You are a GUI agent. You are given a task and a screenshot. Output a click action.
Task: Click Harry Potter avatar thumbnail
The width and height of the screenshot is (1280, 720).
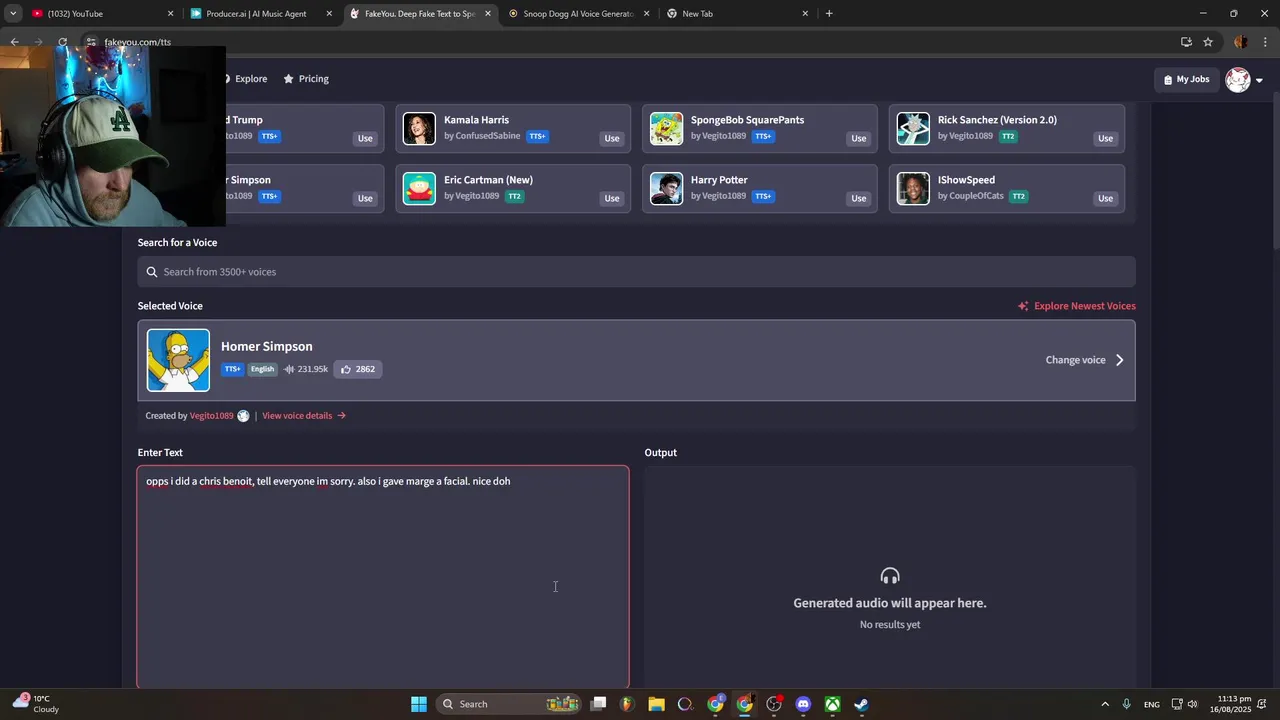[x=666, y=188]
